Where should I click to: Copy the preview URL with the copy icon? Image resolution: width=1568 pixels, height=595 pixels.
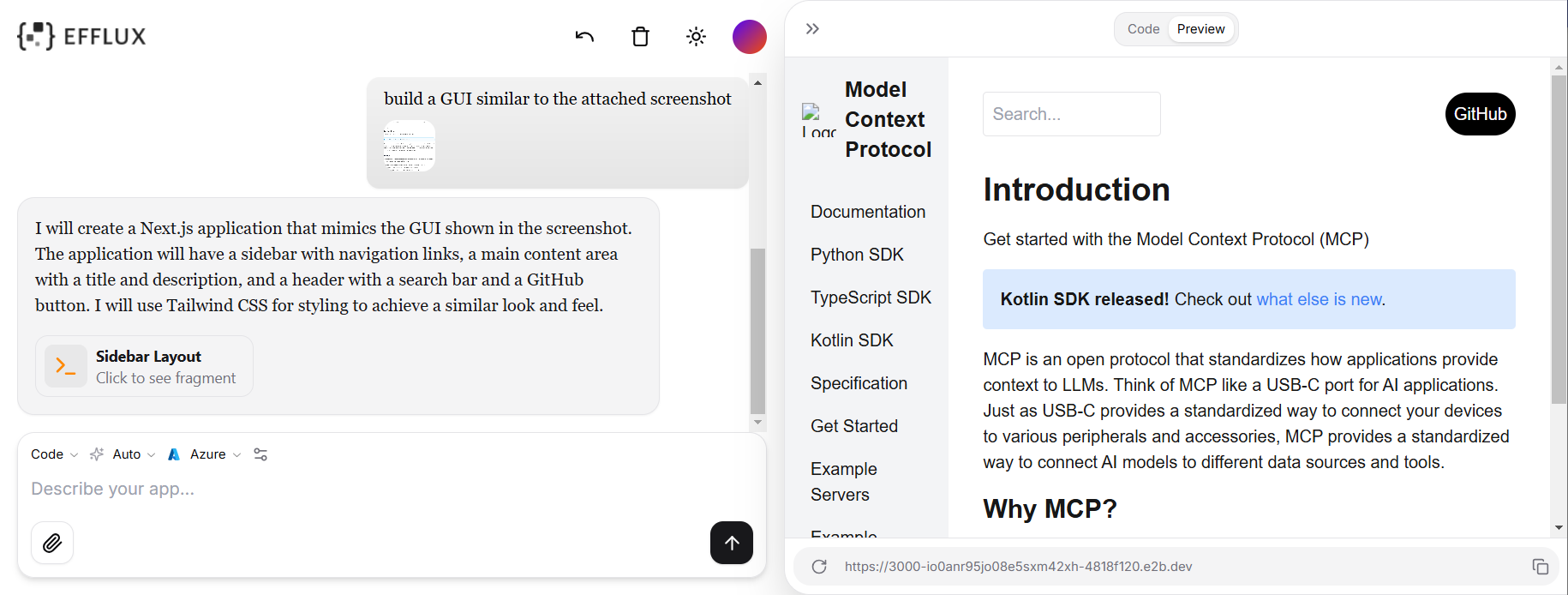click(x=1540, y=567)
